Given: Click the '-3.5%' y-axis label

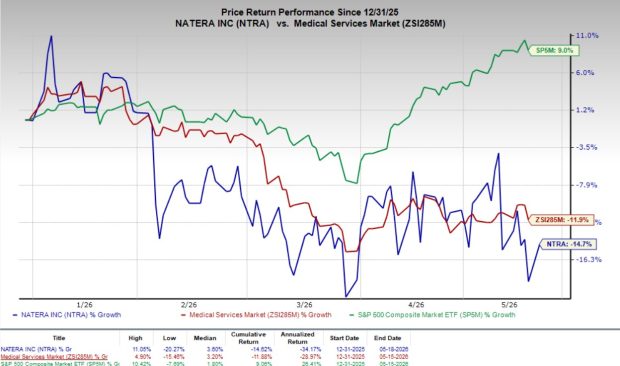Looking at the screenshot, I should [x=587, y=147].
